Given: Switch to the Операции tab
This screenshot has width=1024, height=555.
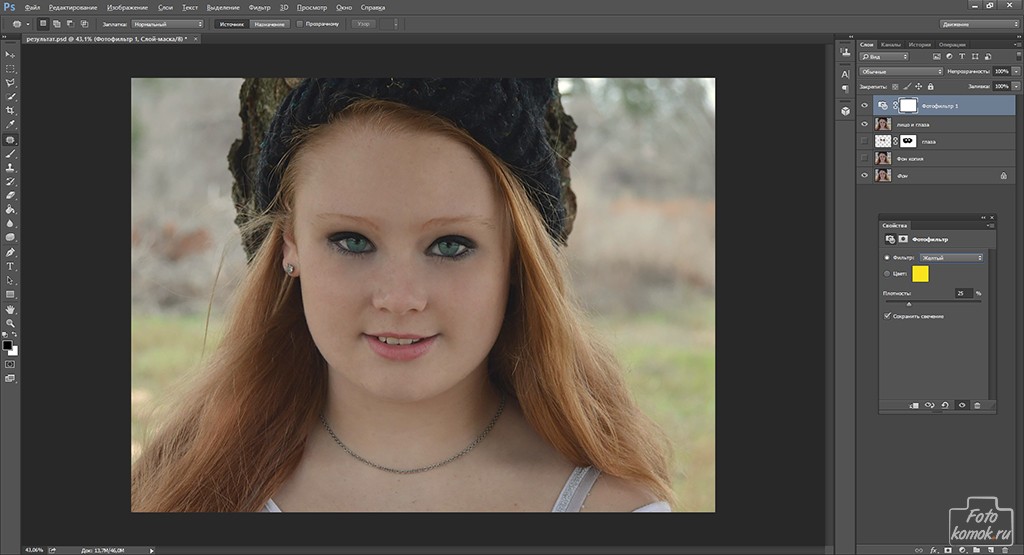Looking at the screenshot, I should click(952, 44).
